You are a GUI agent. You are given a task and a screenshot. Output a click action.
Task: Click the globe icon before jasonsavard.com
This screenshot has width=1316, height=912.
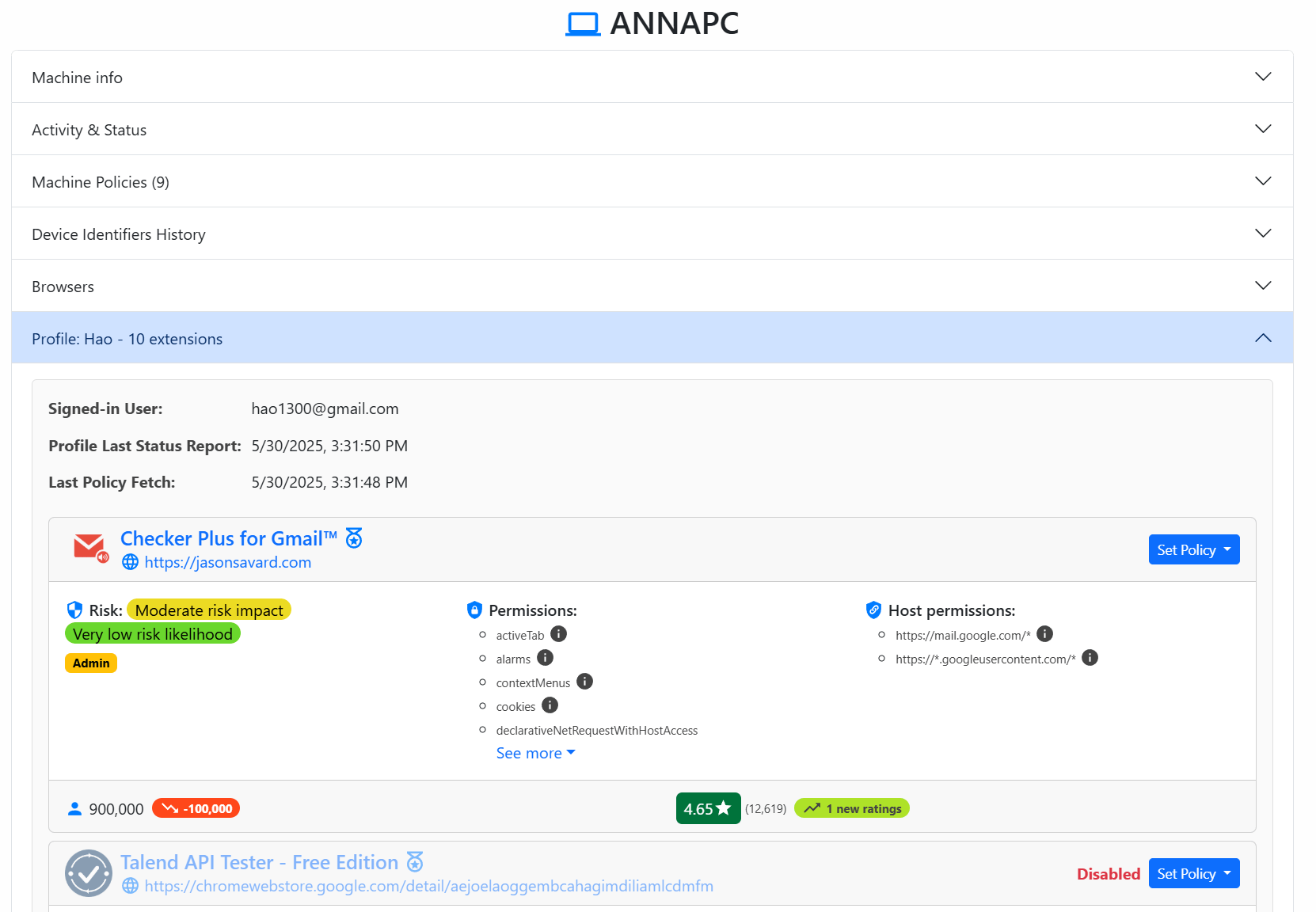pyautogui.click(x=130, y=562)
